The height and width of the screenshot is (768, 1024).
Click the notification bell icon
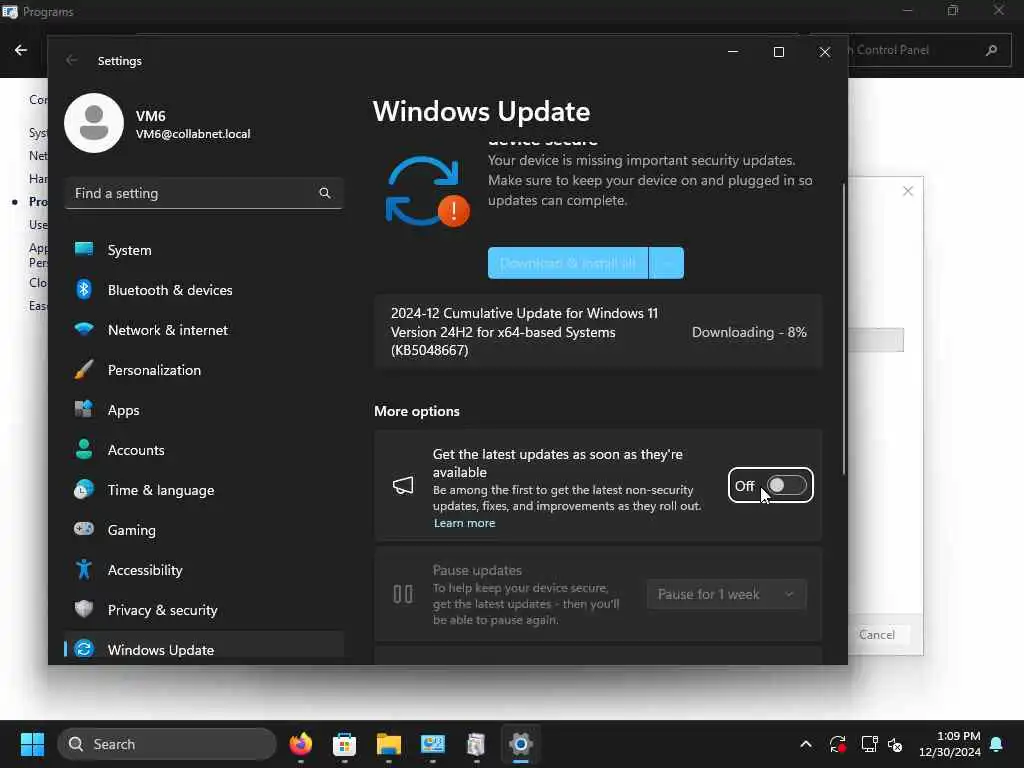point(997,744)
